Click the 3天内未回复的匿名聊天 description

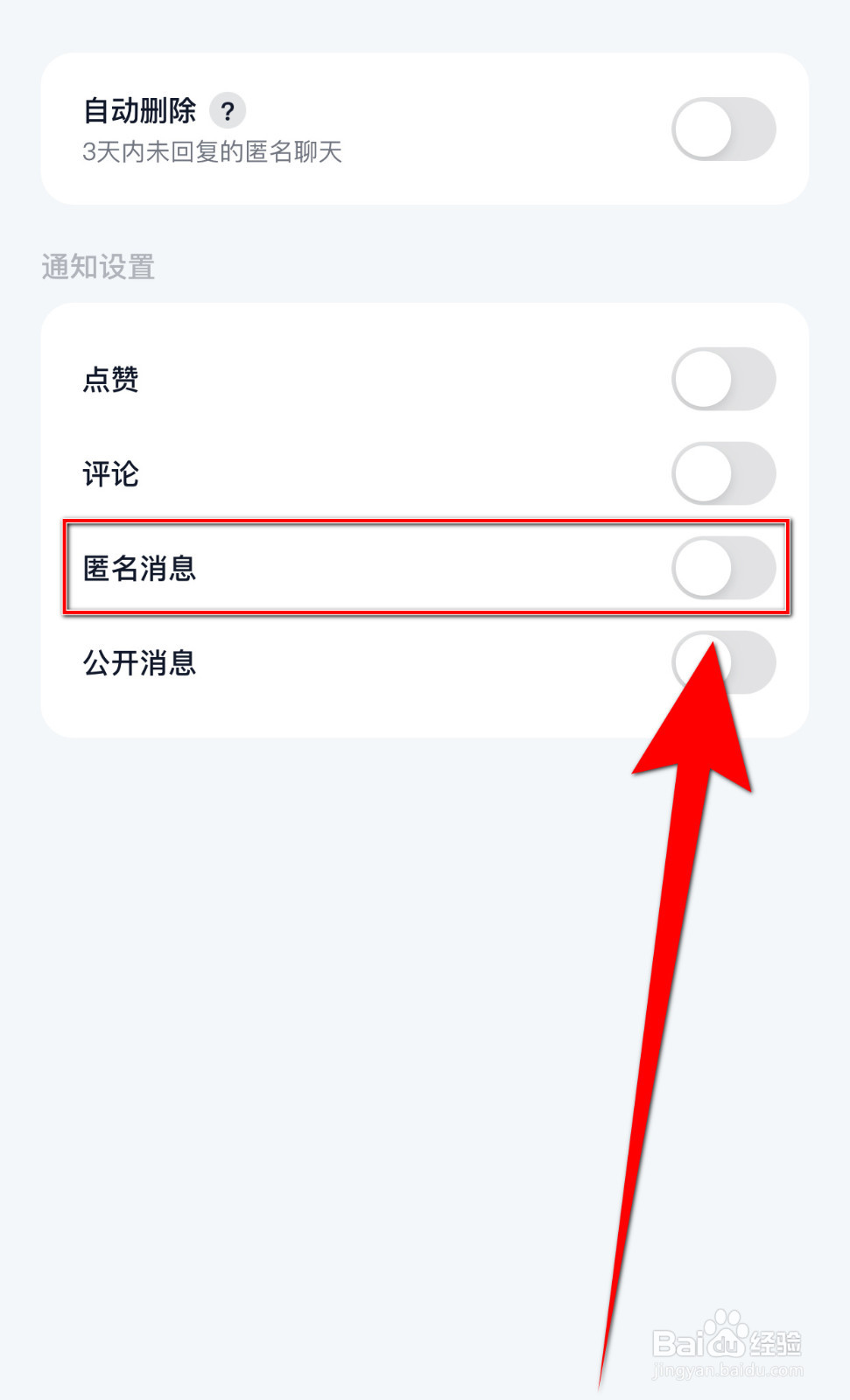212,152
